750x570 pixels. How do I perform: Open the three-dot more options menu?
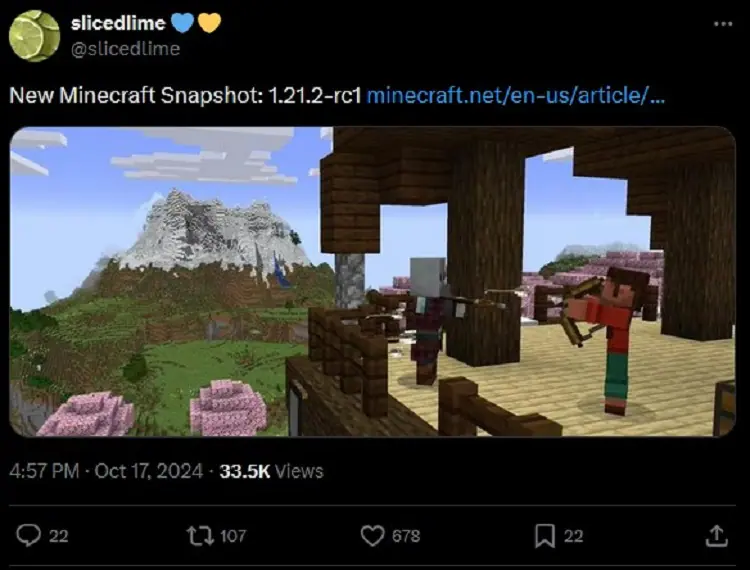(x=723, y=24)
